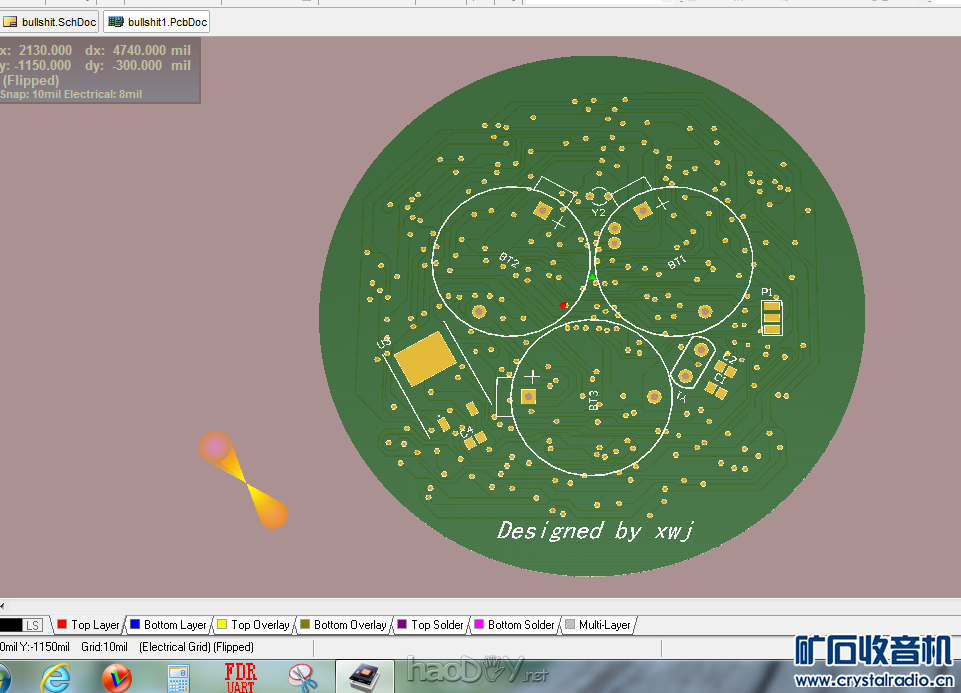Click the PcbDoc document tab icon
This screenshot has height=693, width=961.
116,22
